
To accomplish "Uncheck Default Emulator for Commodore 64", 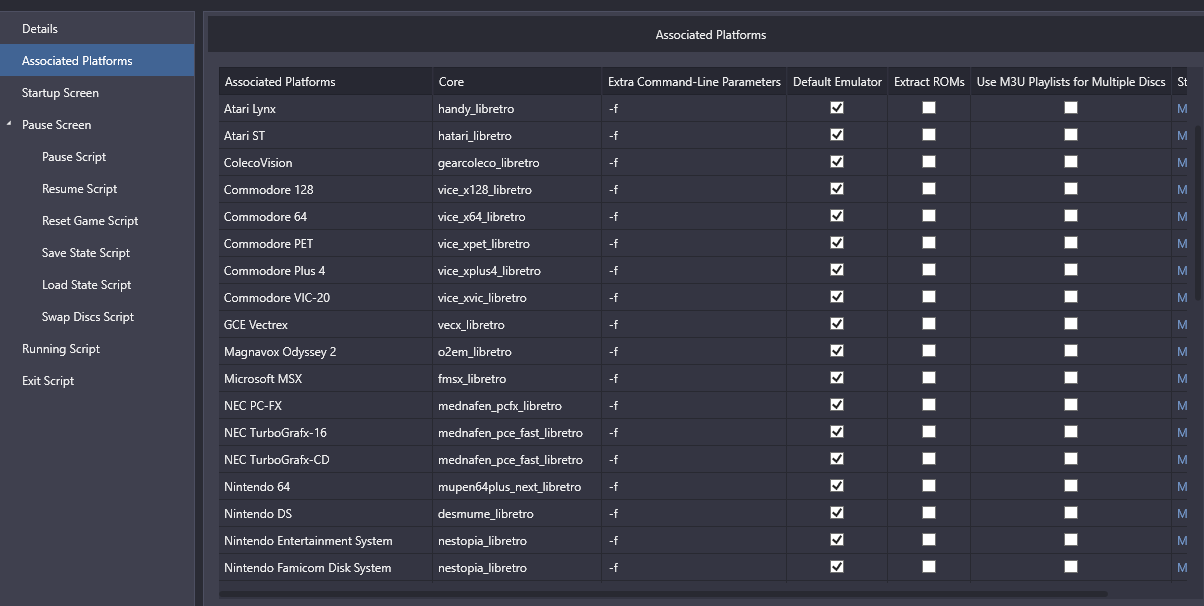I will (837, 216).
